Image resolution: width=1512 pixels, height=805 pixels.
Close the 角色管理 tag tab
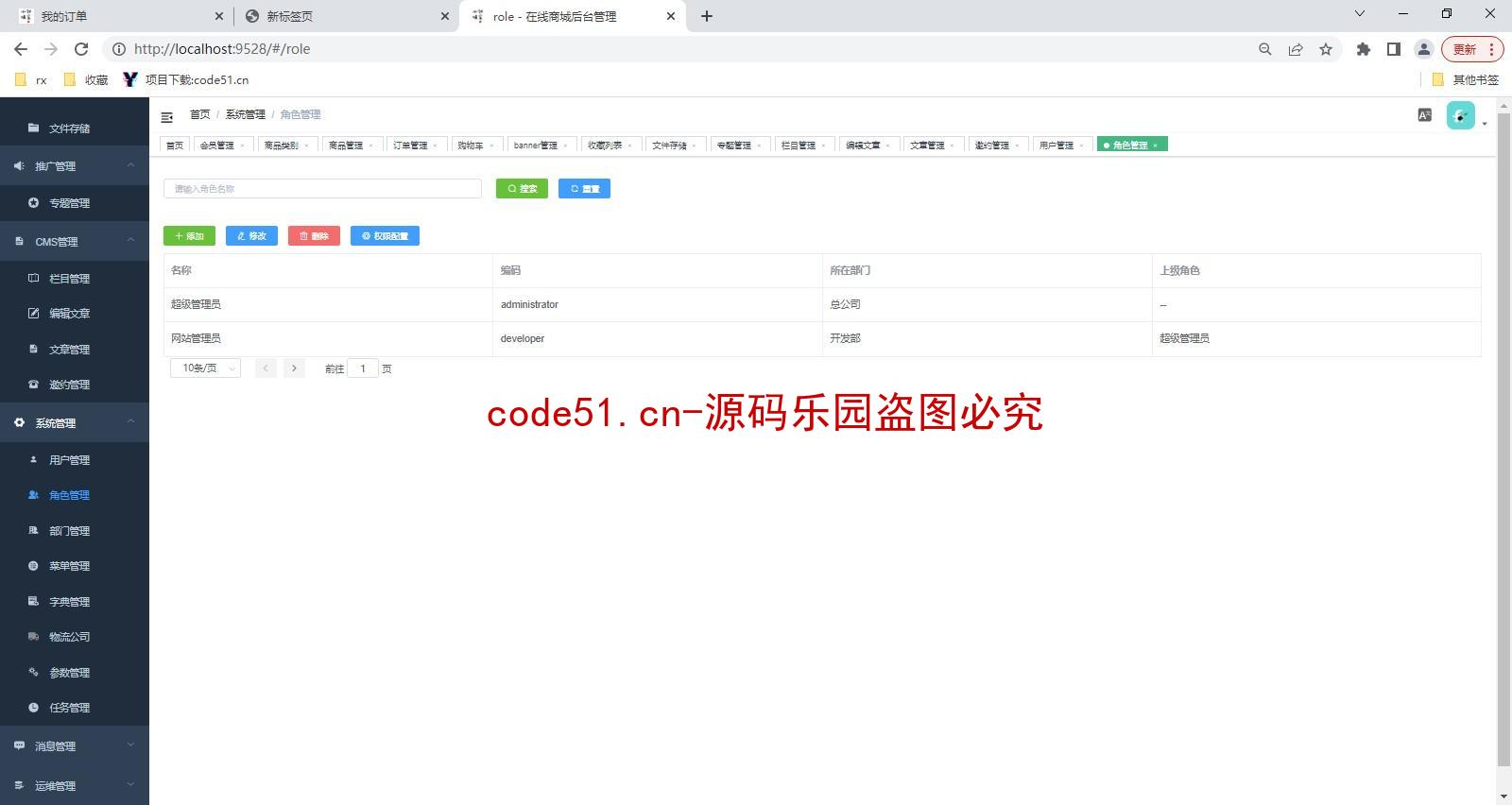pyautogui.click(x=1155, y=146)
